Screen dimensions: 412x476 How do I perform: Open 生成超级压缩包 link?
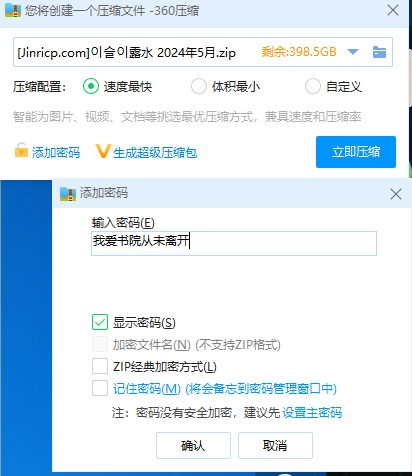pyautogui.click(x=155, y=153)
